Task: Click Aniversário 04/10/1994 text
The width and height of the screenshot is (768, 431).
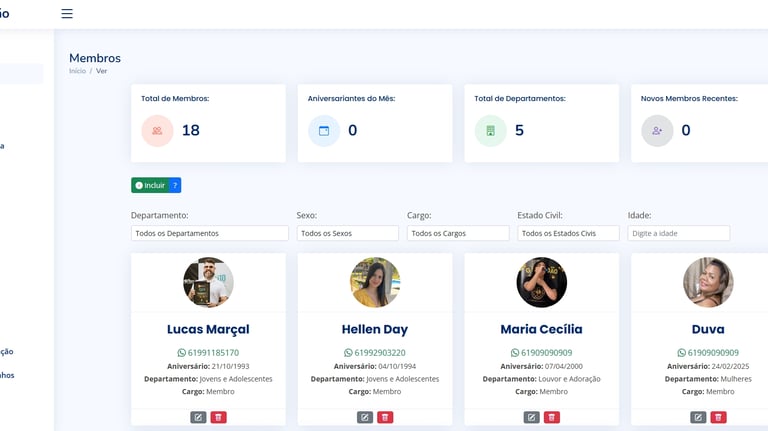Action: pos(375,366)
